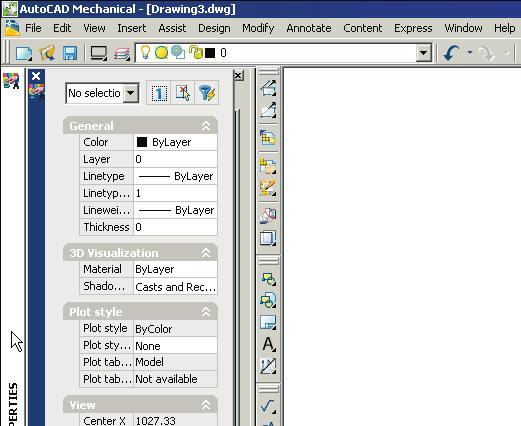The image size is (521, 426).
Task: Toggle layer freeze sun icon
Action: (x=161, y=53)
